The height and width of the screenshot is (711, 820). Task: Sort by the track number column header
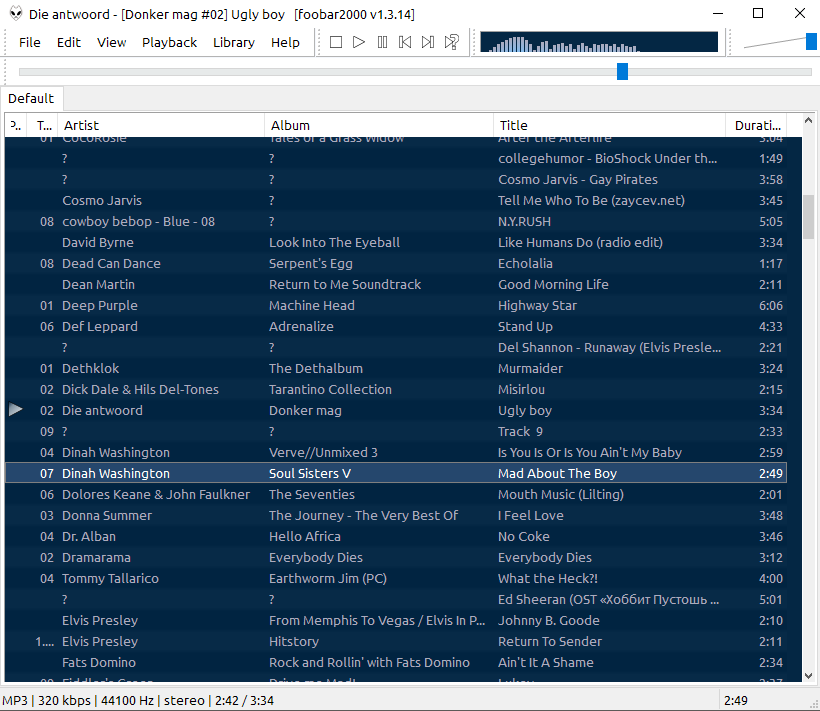[44, 125]
